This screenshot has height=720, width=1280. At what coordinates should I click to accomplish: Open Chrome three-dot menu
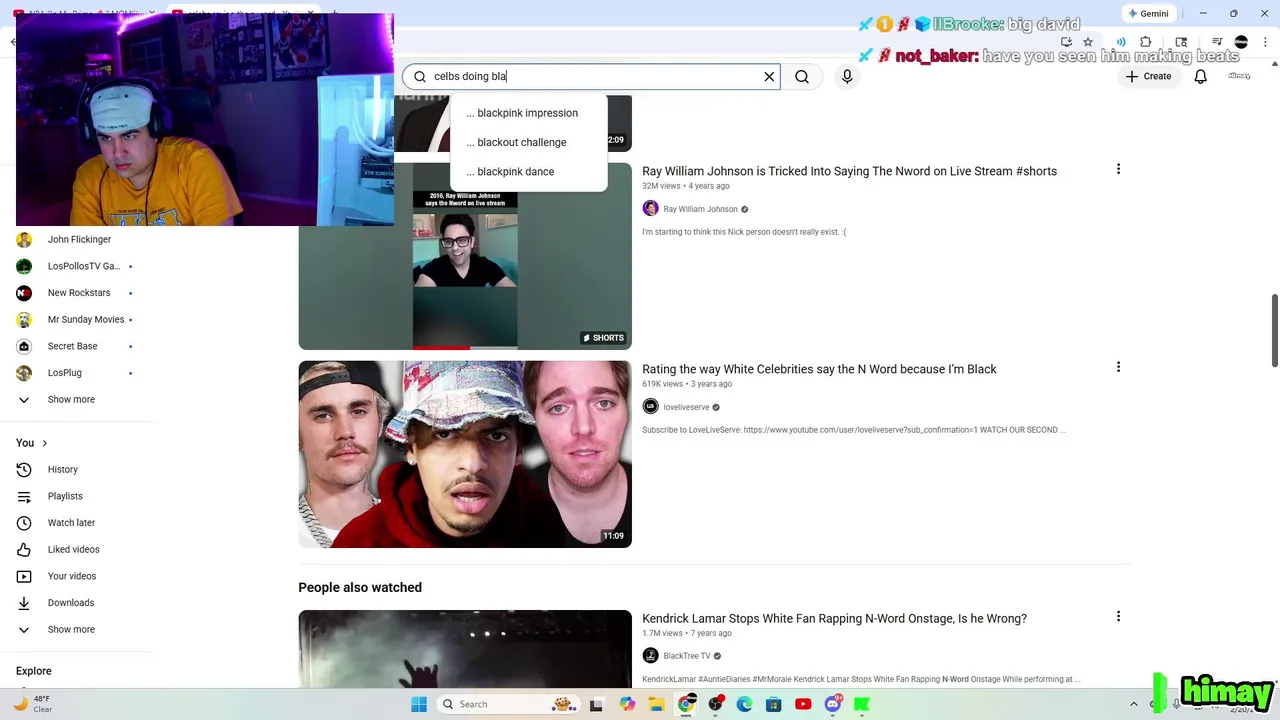[1265, 42]
